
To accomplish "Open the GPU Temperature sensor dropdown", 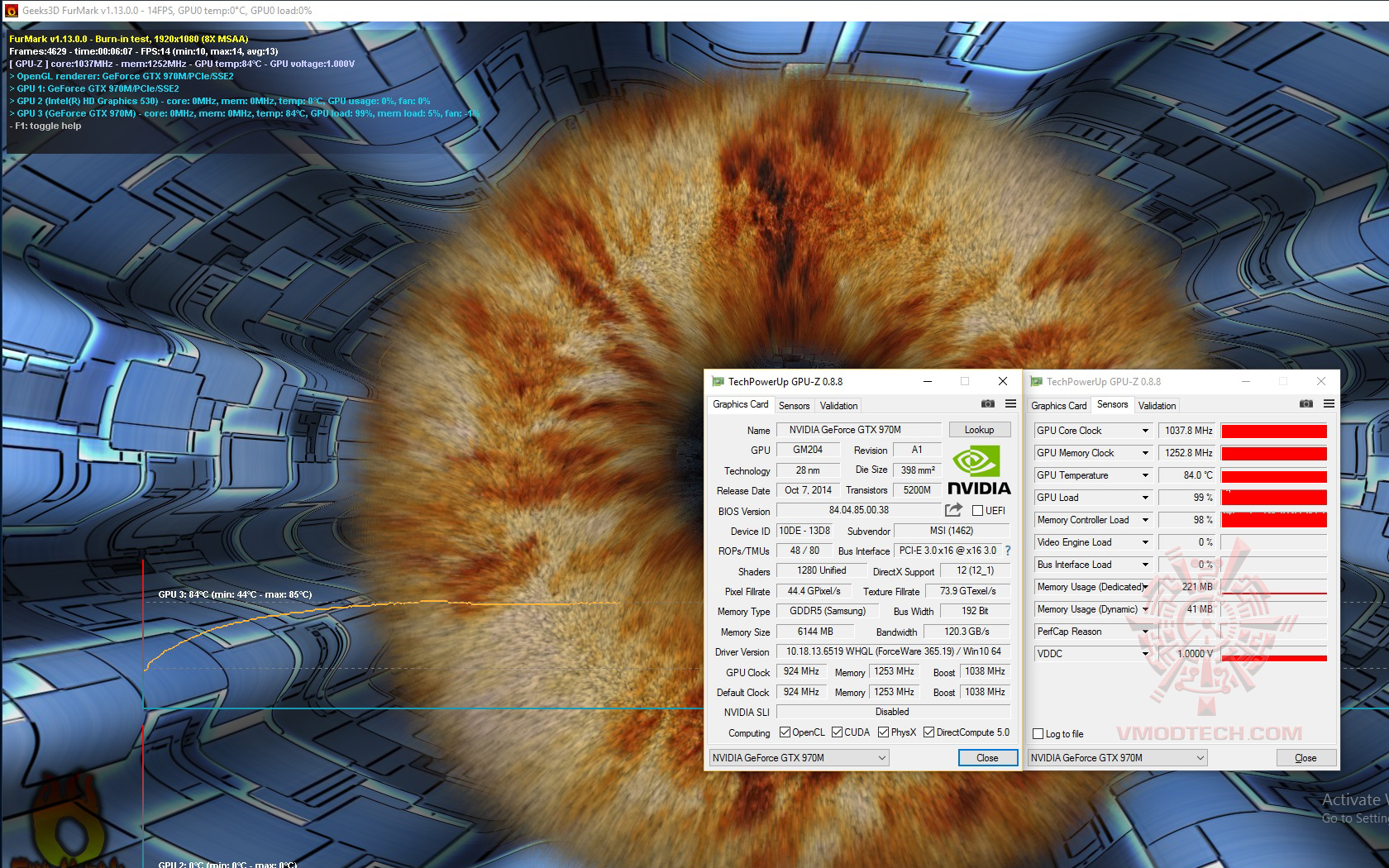I will tap(1145, 475).
